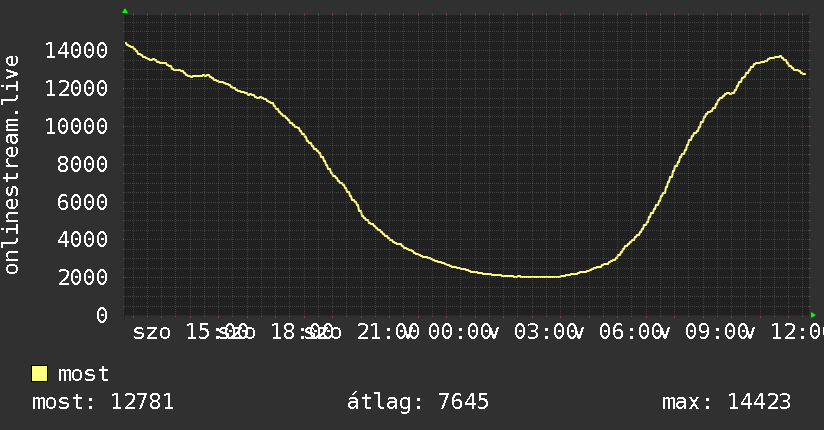Click the 2000 y-axis label
824x430 pixels.
tap(83, 278)
